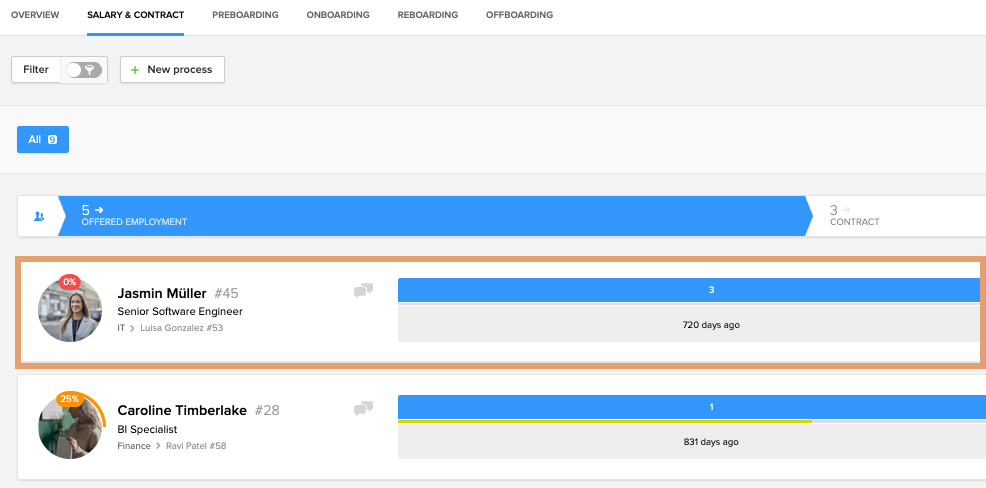The width and height of the screenshot is (986, 488).
Task: Click the All 9 filter button
Action: (43, 140)
